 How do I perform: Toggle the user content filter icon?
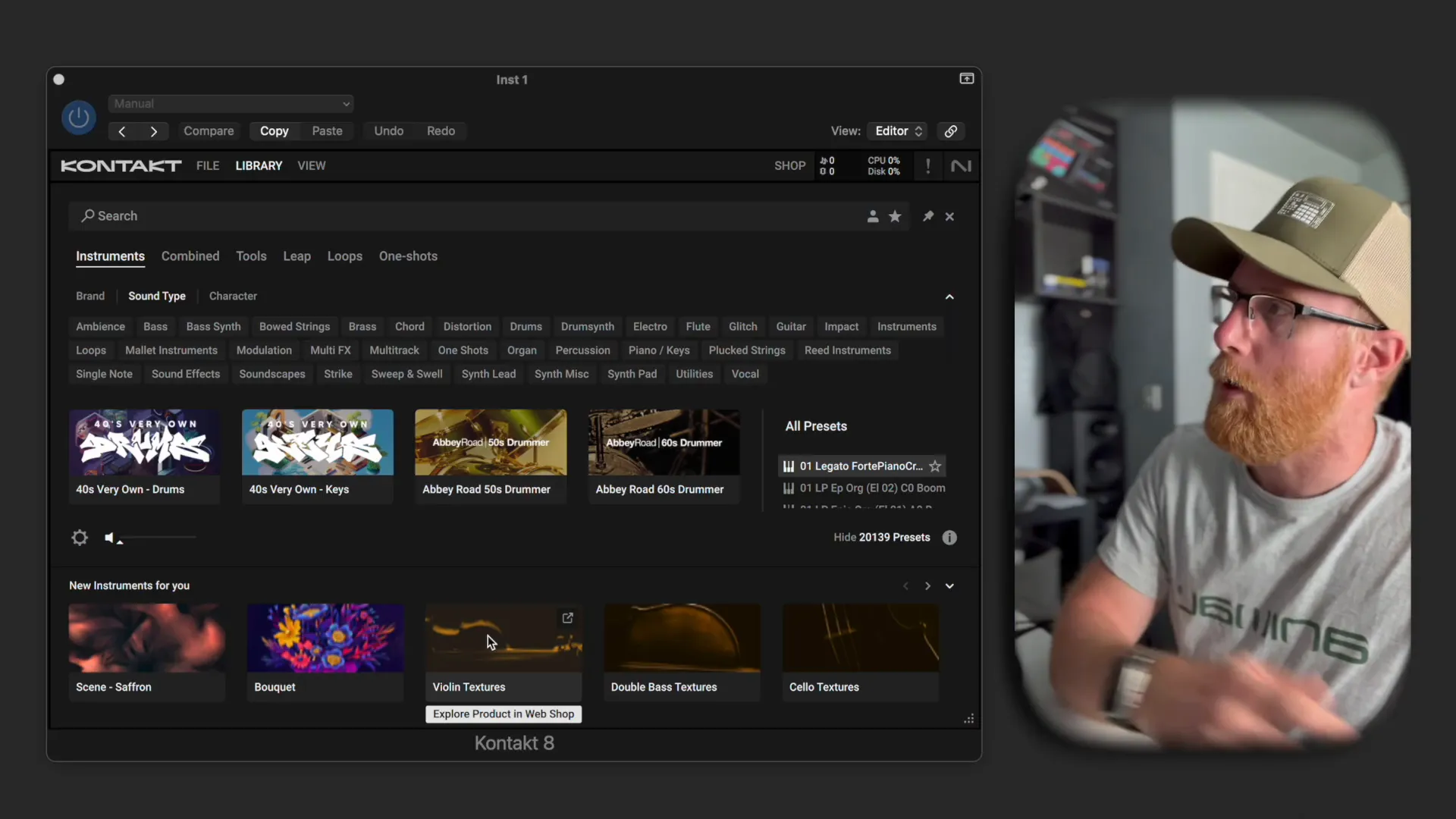(873, 217)
